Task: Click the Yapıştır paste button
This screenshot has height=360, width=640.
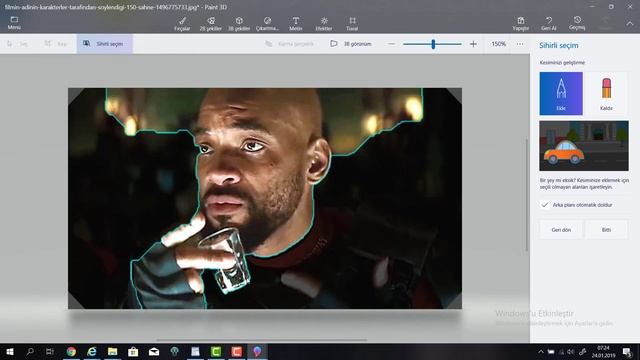Action: (521, 24)
